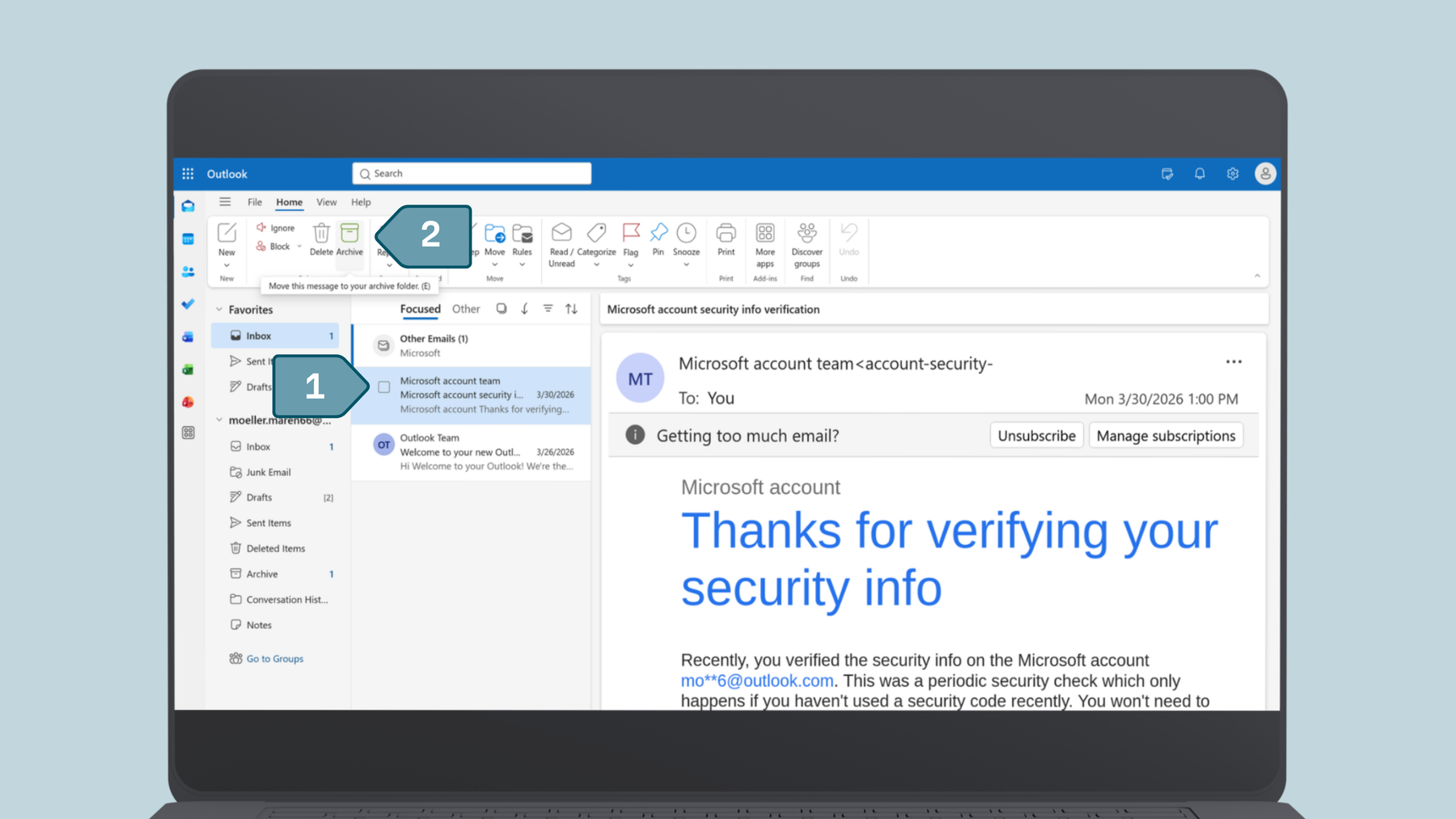Open the Snooze dropdown chevron

(686, 264)
